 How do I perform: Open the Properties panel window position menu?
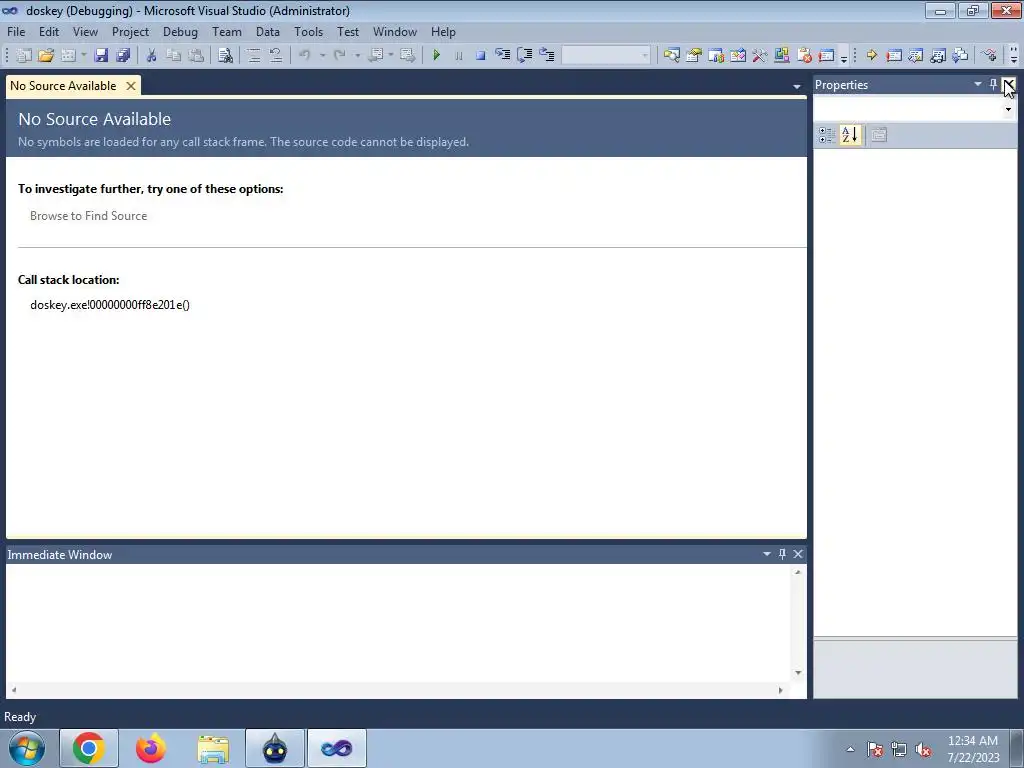[x=978, y=84]
